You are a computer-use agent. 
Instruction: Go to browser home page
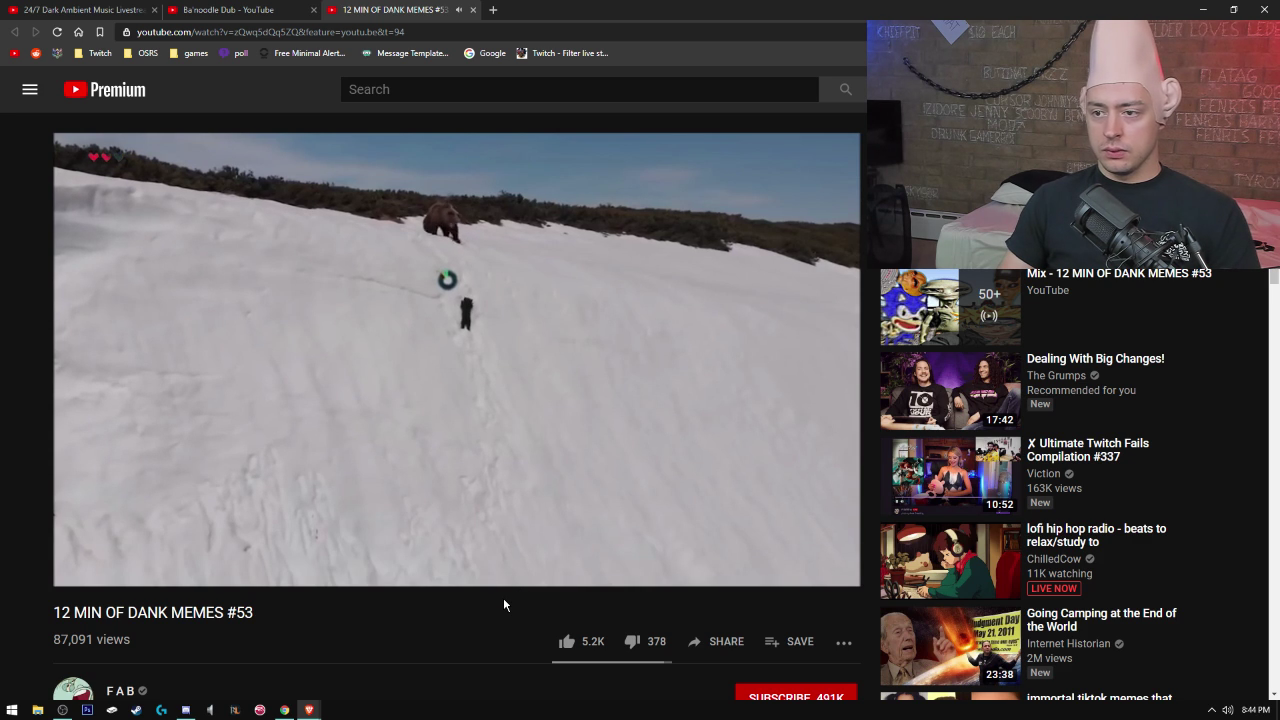pyautogui.click(x=78, y=32)
